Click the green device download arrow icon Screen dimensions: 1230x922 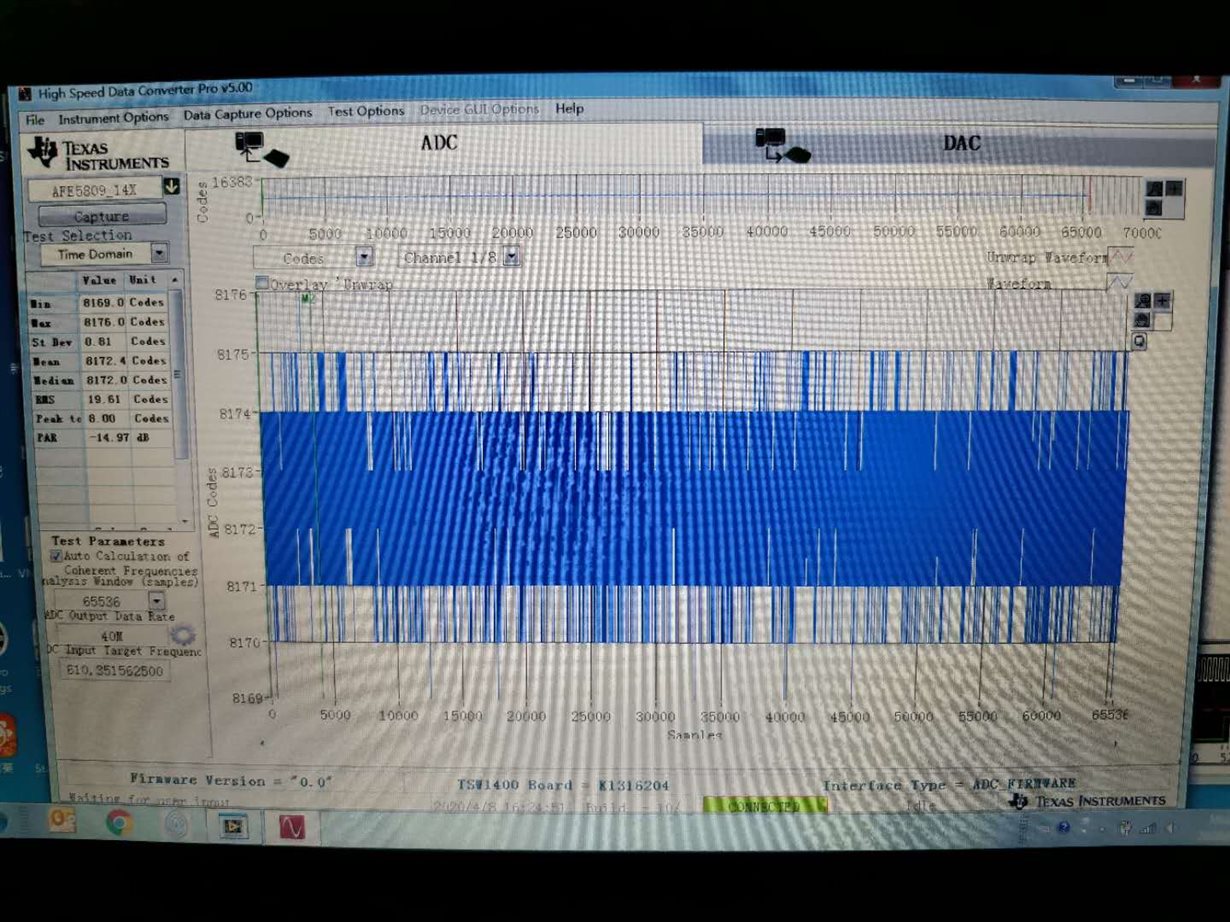coord(171,186)
